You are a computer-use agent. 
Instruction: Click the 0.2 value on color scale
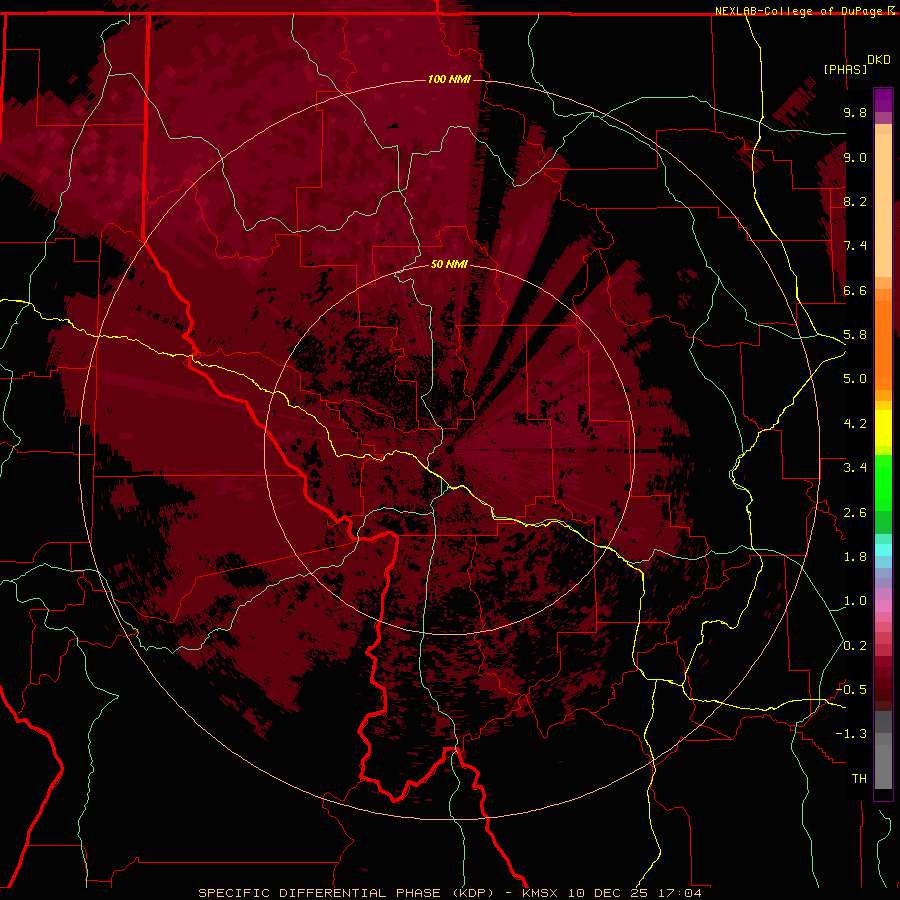point(855,646)
